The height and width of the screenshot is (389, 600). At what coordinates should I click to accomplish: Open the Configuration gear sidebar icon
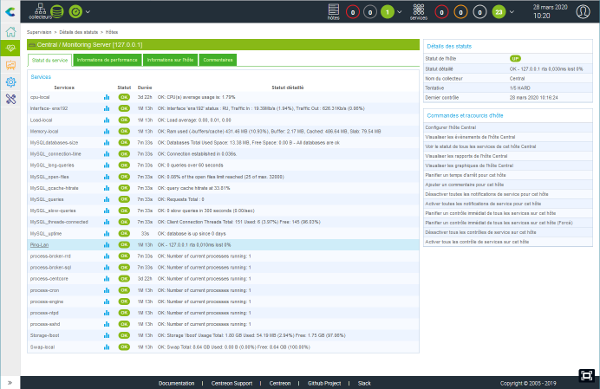point(11,82)
